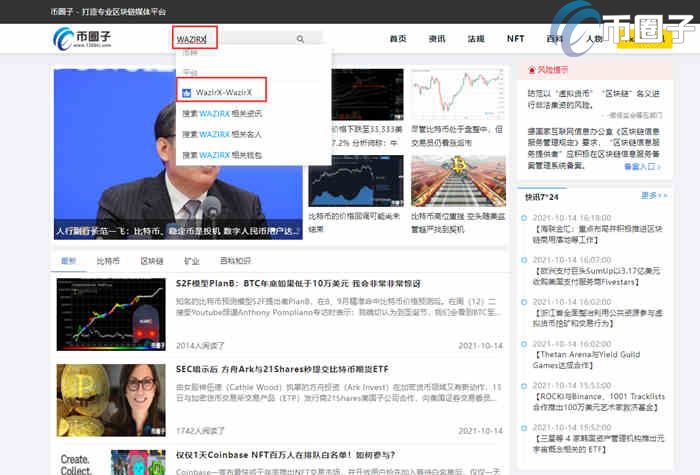Open the Thetan Arena Yield Guild news flash
Image resolution: width=700 pixels, height=475 pixels.
click(587, 360)
